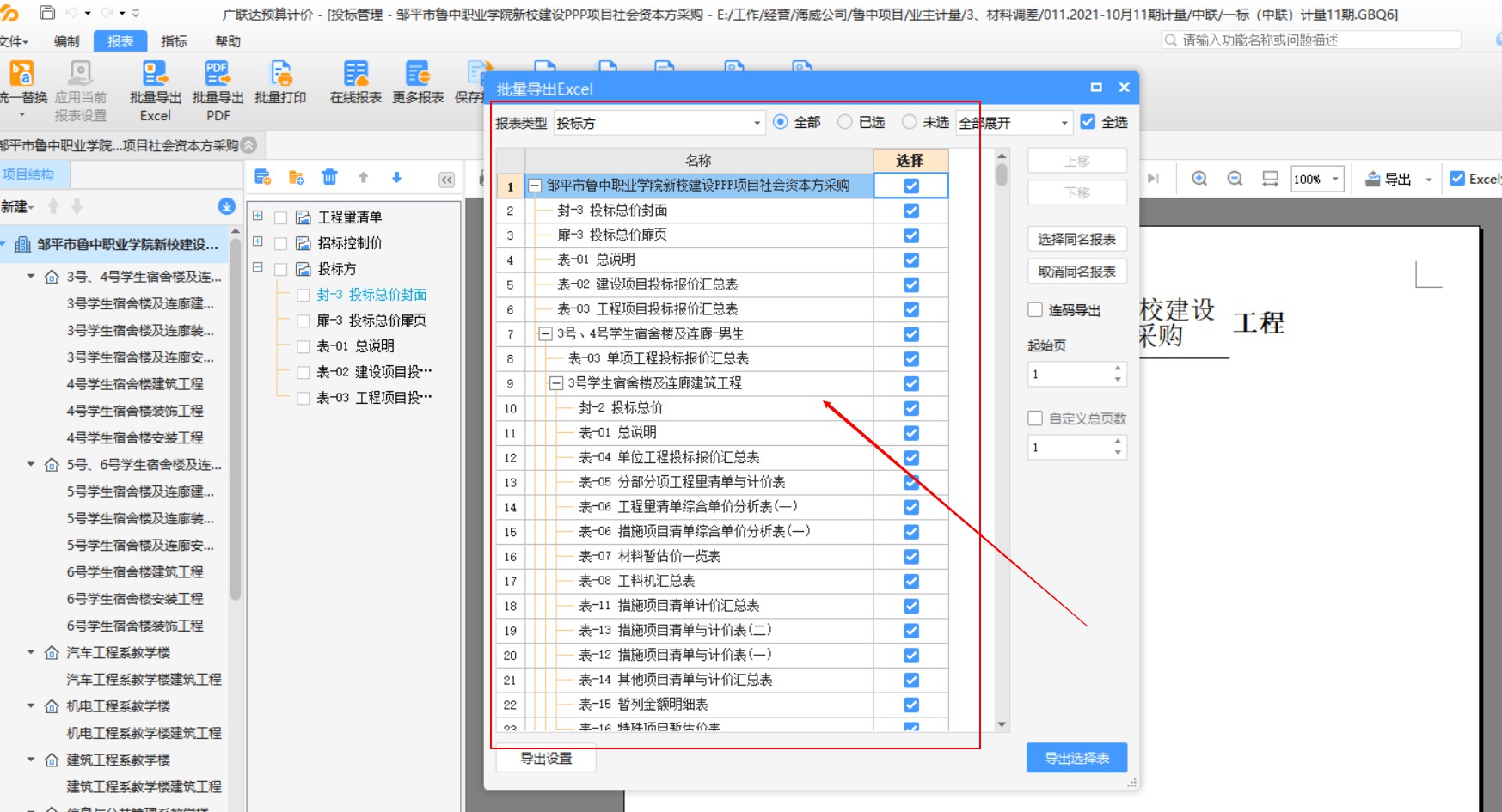Click the 新建 dropdown button
The width and height of the screenshot is (1502, 812).
click(17, 207)
